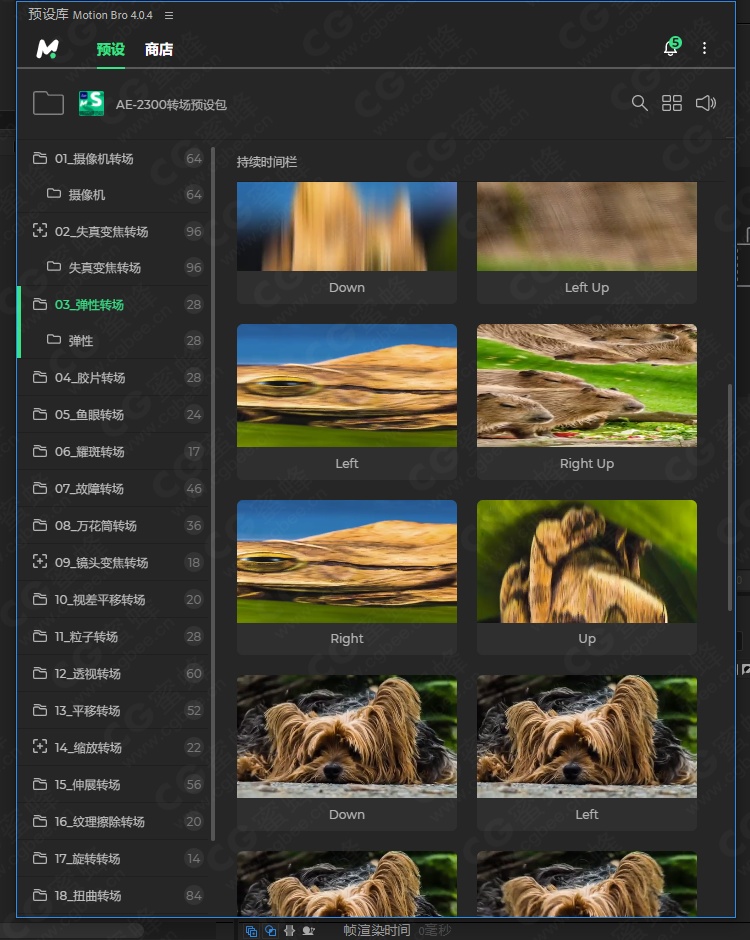
Task: Open the 10_视差平移转场 folder
Action: [x=114, y=599]
